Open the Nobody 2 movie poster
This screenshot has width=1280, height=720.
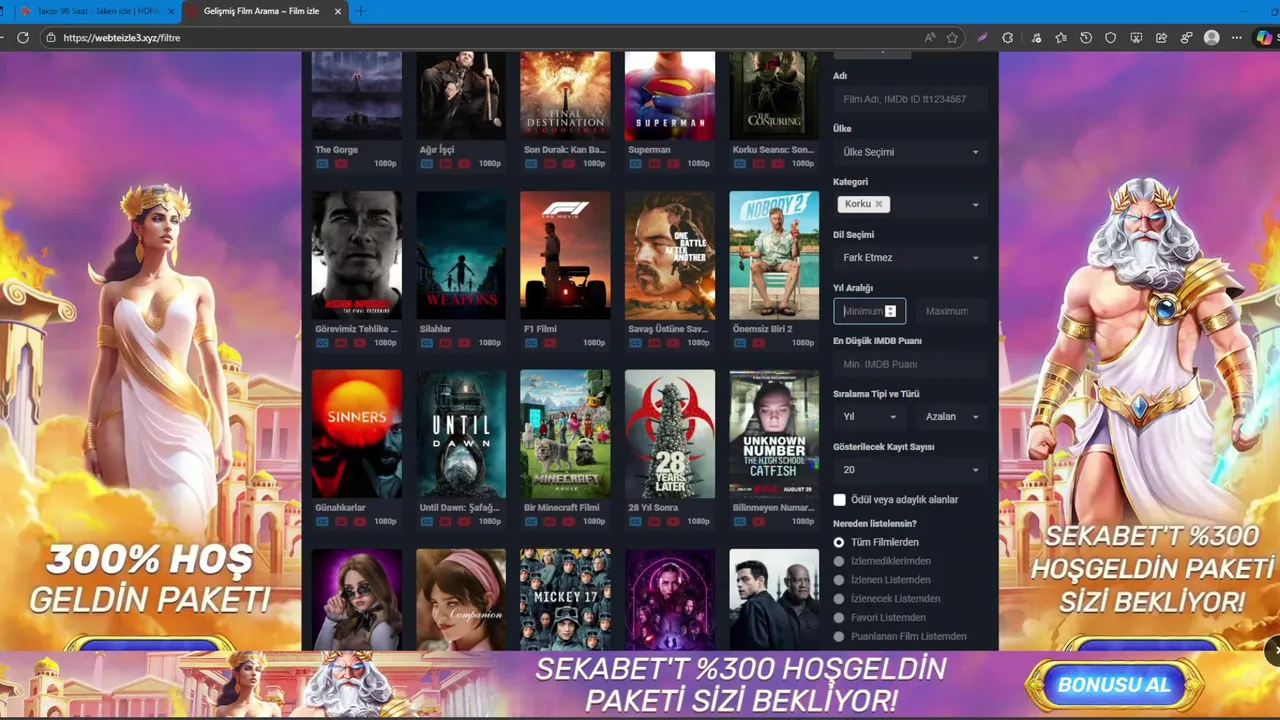pos(774,255)
